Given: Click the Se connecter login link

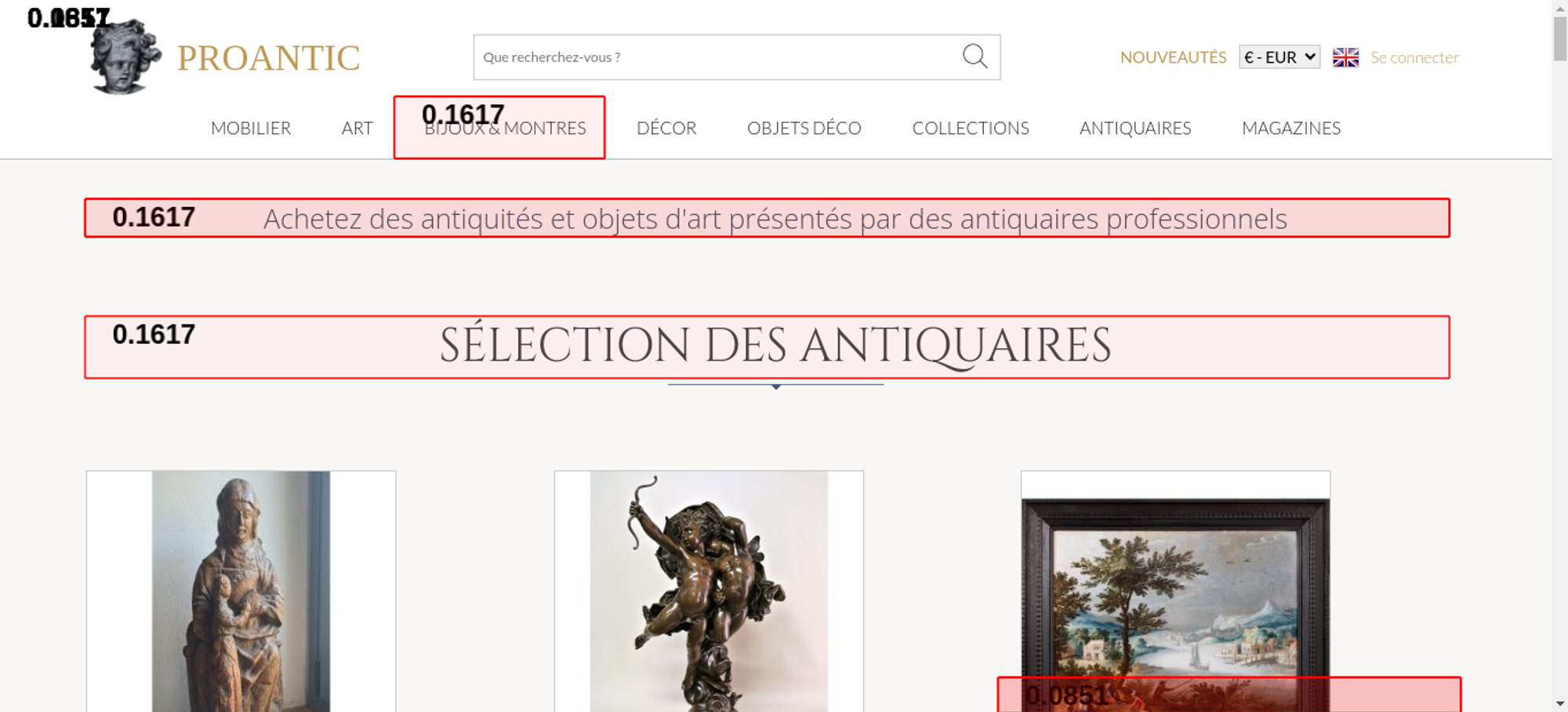Looking at the screenshot, I should [1414, 57].
